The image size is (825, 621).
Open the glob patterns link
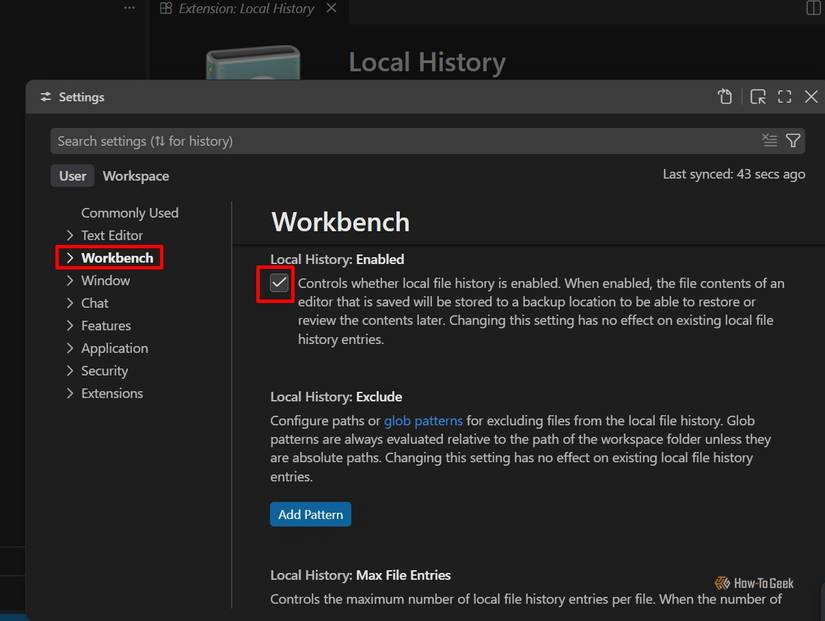tap(423, 421)
